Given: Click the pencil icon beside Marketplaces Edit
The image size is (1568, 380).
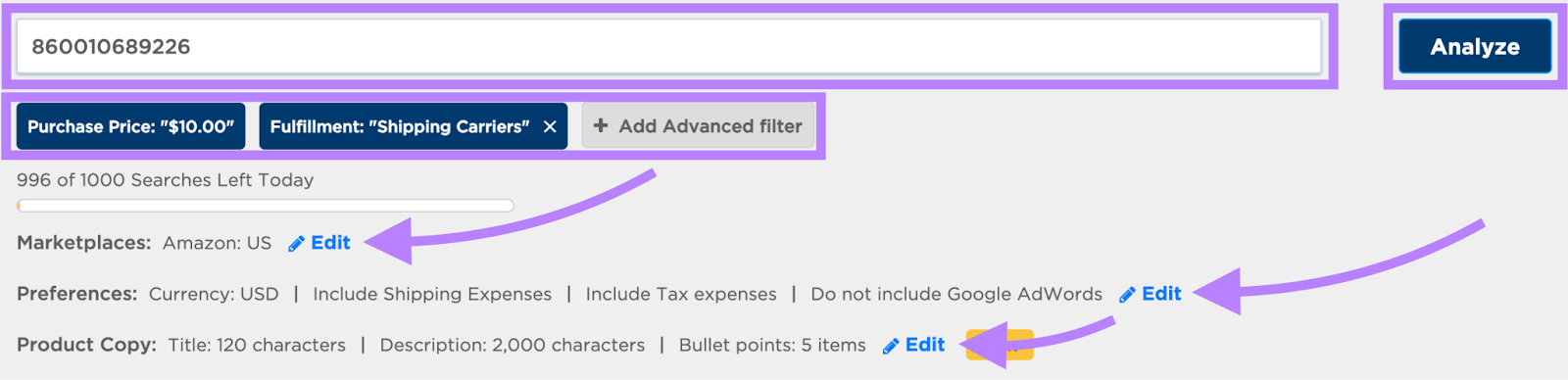Looking at the screenshot, I should [x=296, y=244].
